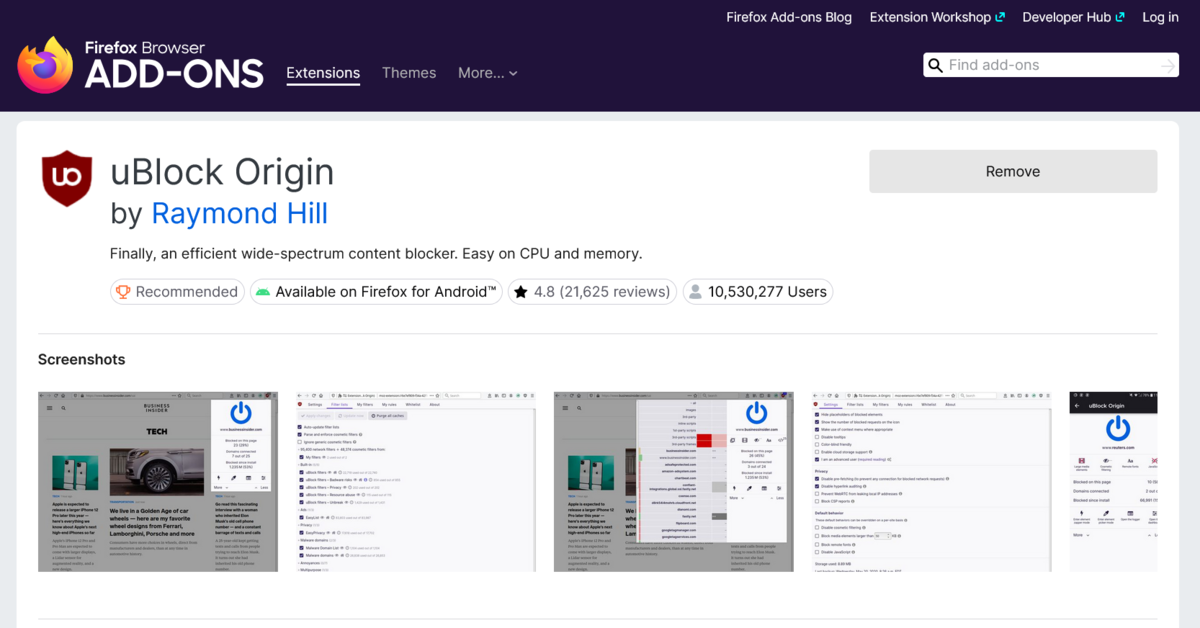Screen dimensions: 1200x628
Task: Click the star rating icon
Action: tap(520, 292)
